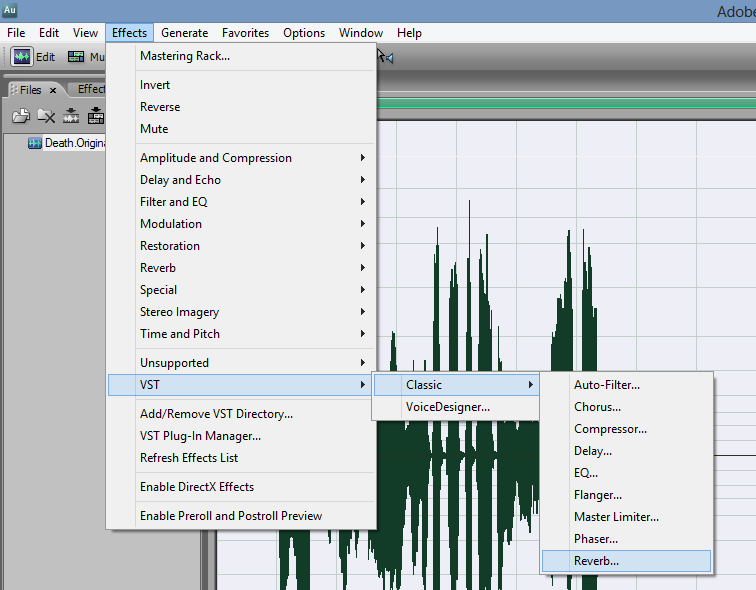Screen dimensions: 756x590
Task: Choose Invert from Effects menu
Action: tap(241, 85)
